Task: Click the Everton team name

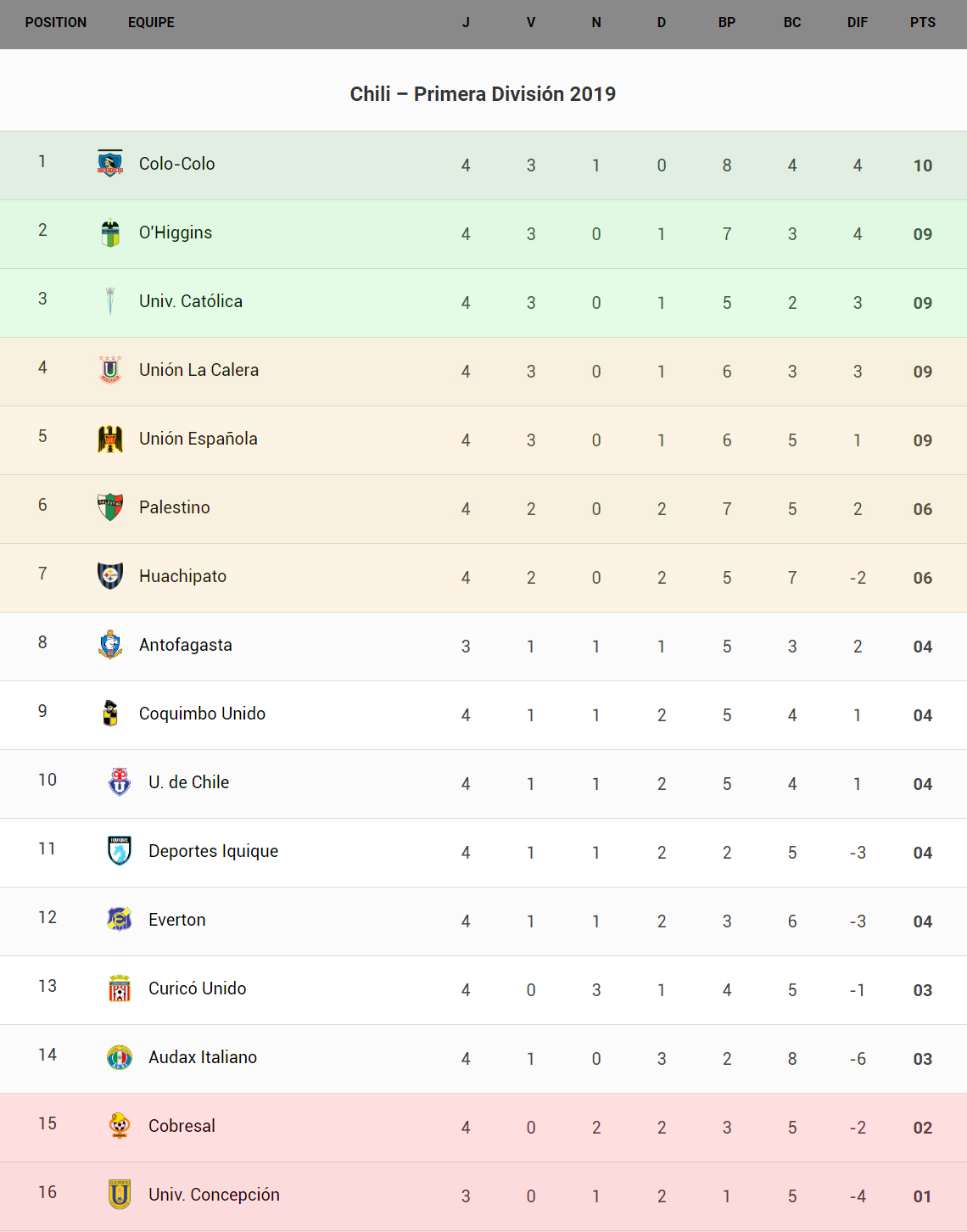Action: (176, 920)
